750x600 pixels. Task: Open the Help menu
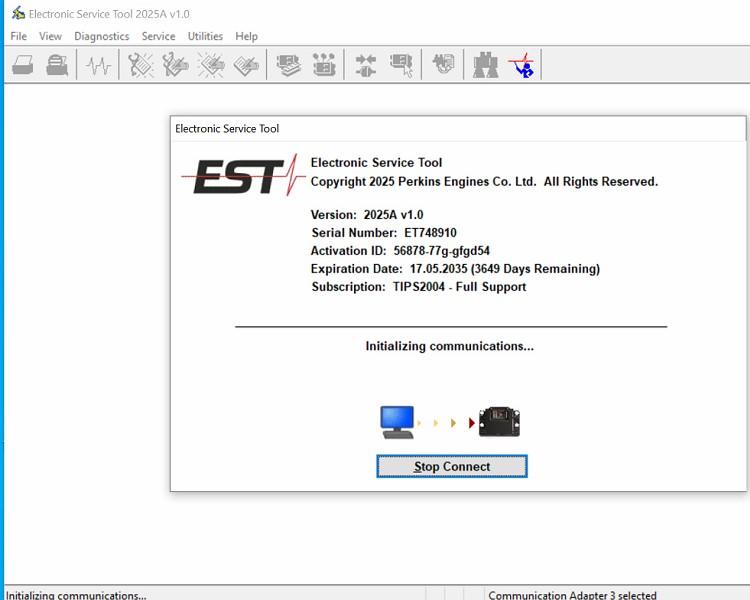[246, 36]
